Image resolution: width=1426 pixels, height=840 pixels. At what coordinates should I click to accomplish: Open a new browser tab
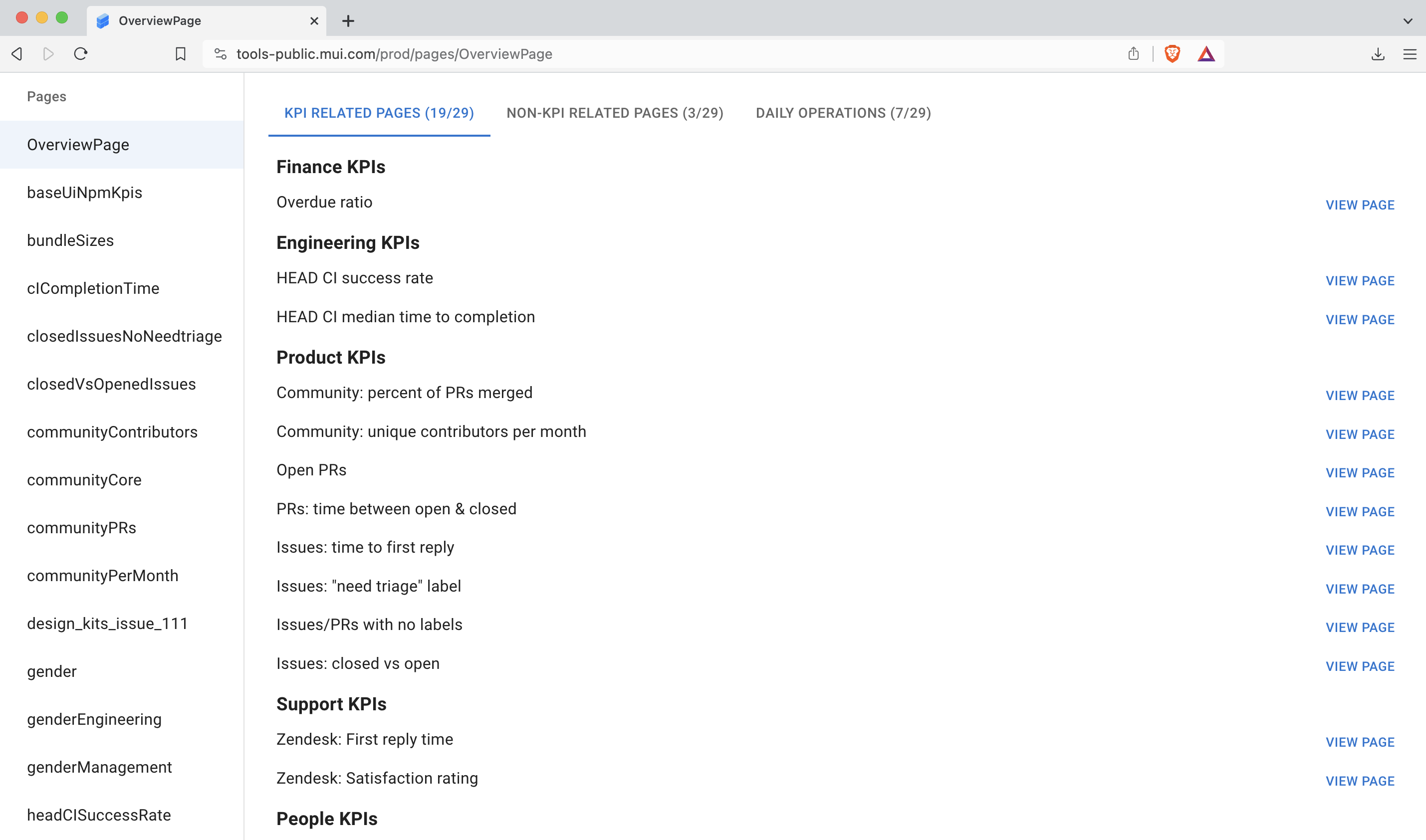click(x=348, y=21)
